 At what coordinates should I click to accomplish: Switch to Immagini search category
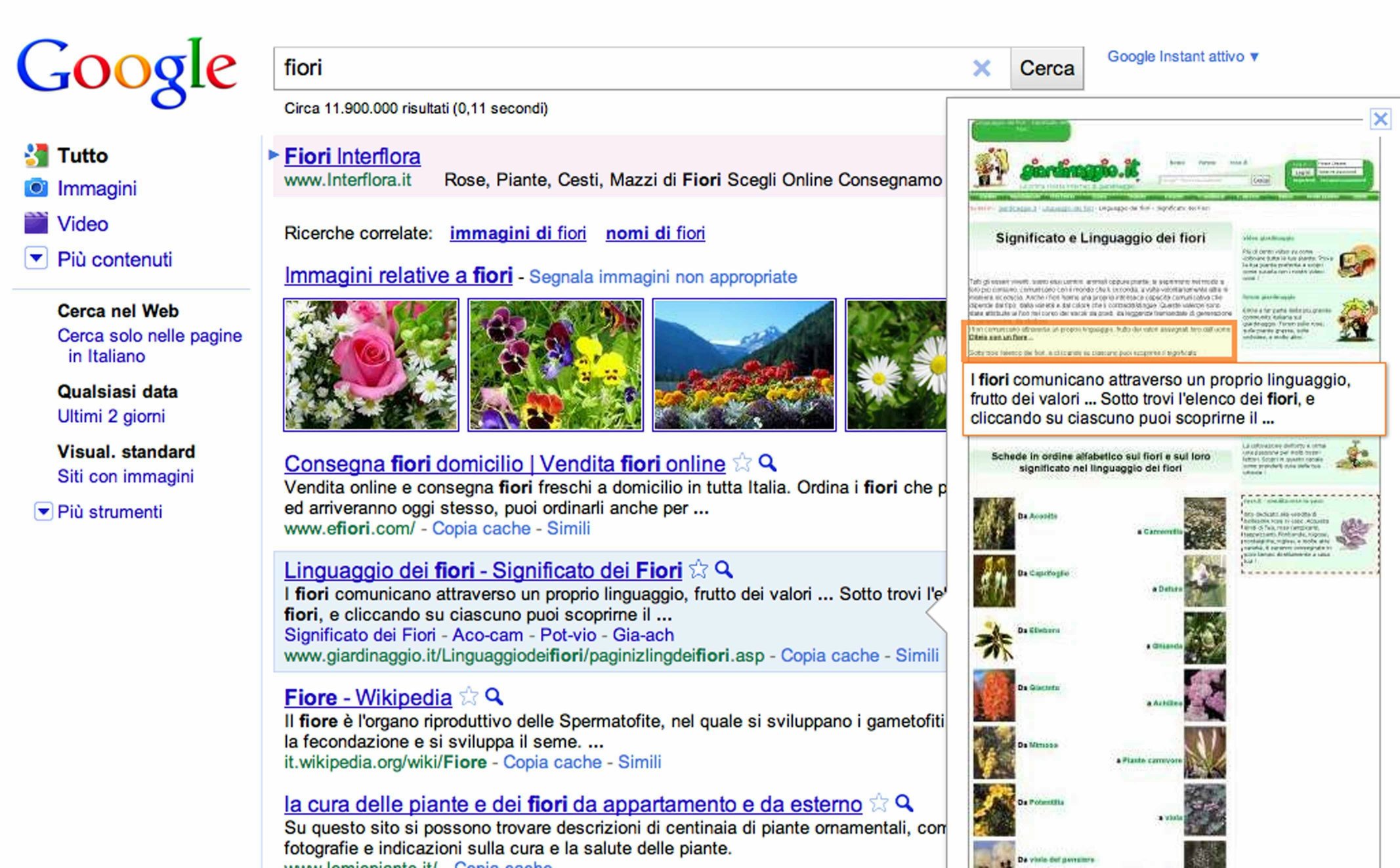[97, 188]
